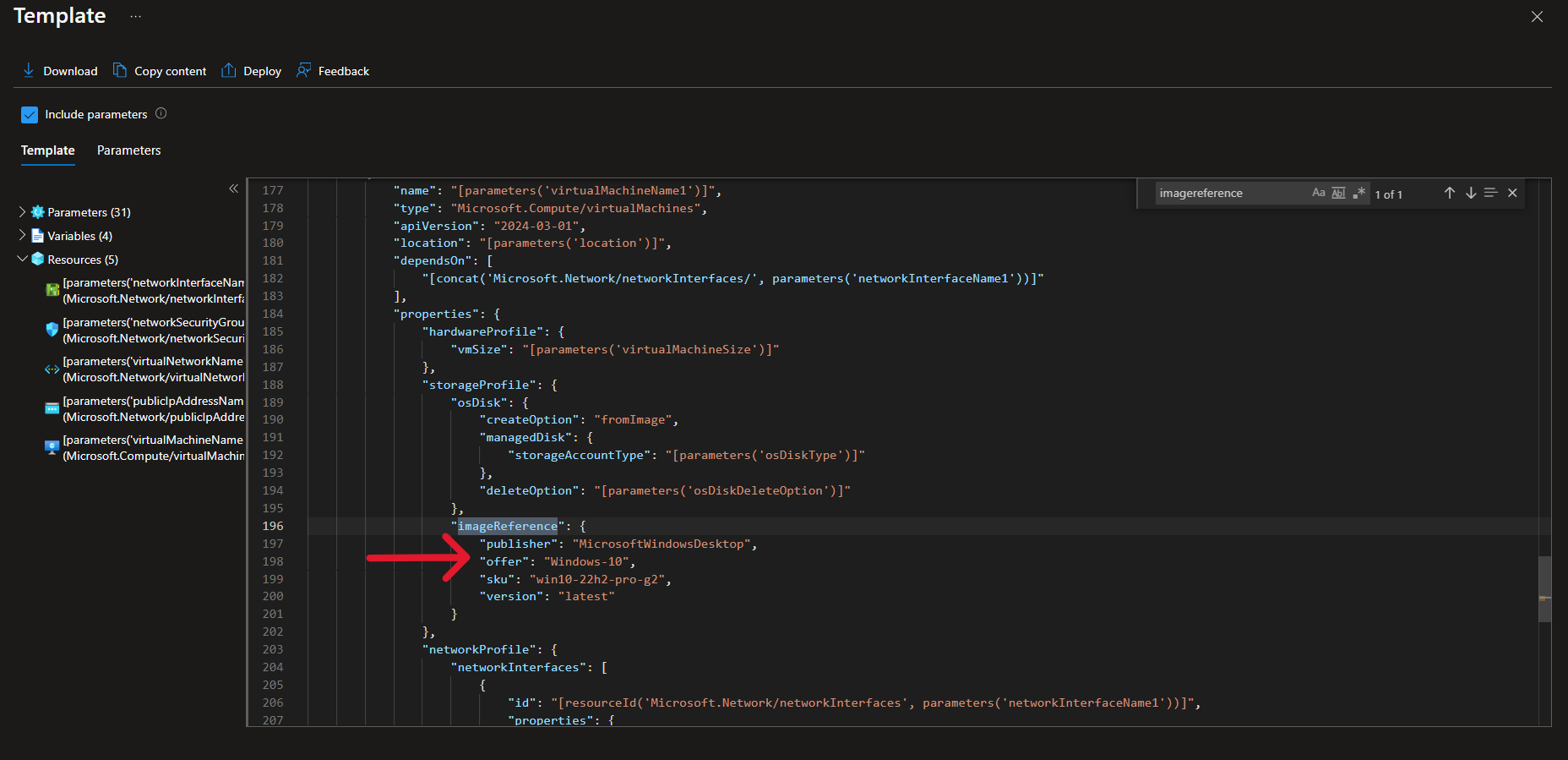Expand the Variables (4) tree node

click(x=22, y=236)
